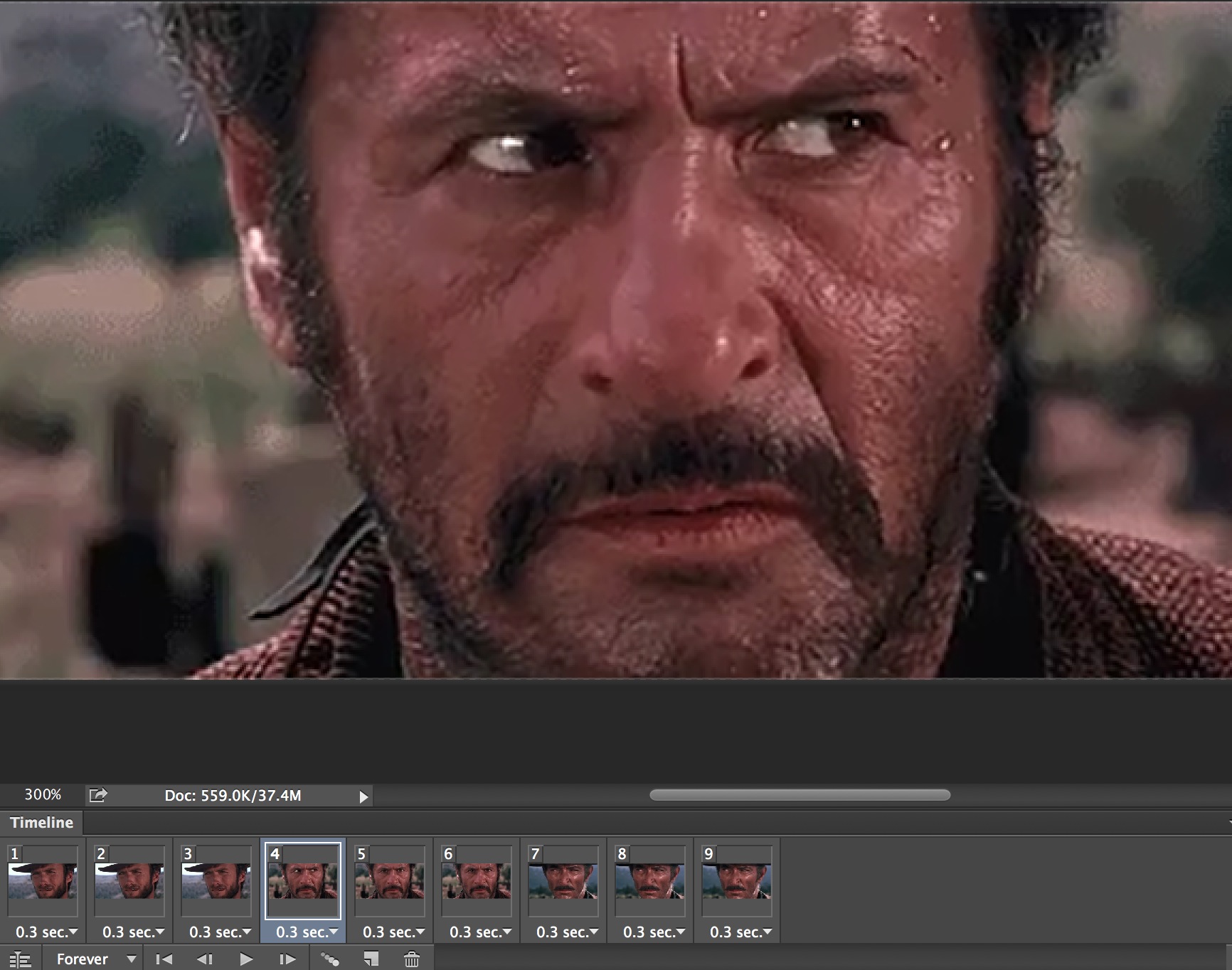Viewport: 1232px width, 970px height.
Task: Select the Timeline panel tab
Action: pos(41,823)
